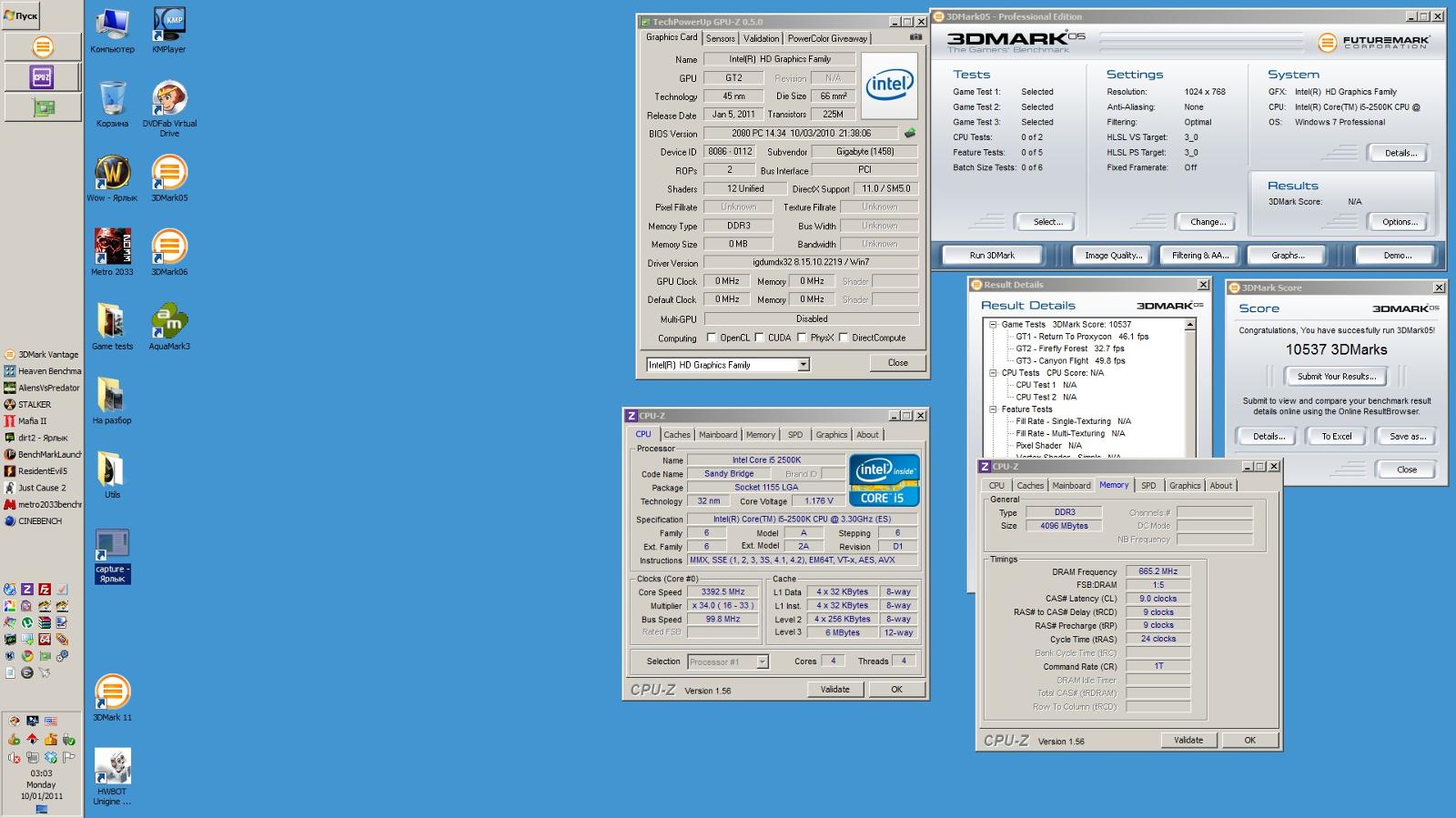Launch KMPlayer from the desktop
Screen dimensions: 1456x818
coord(169,31)
